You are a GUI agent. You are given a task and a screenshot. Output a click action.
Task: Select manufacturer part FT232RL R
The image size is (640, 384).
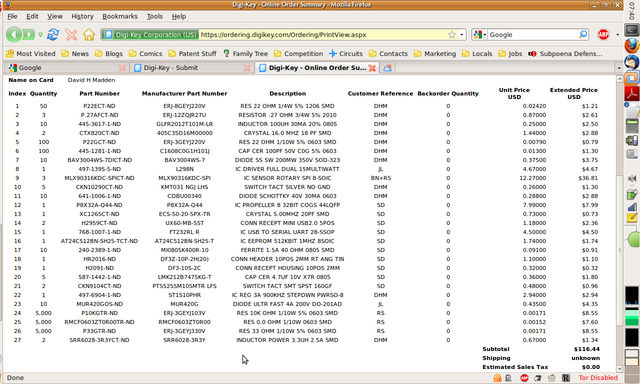click(x=184, y=232)
